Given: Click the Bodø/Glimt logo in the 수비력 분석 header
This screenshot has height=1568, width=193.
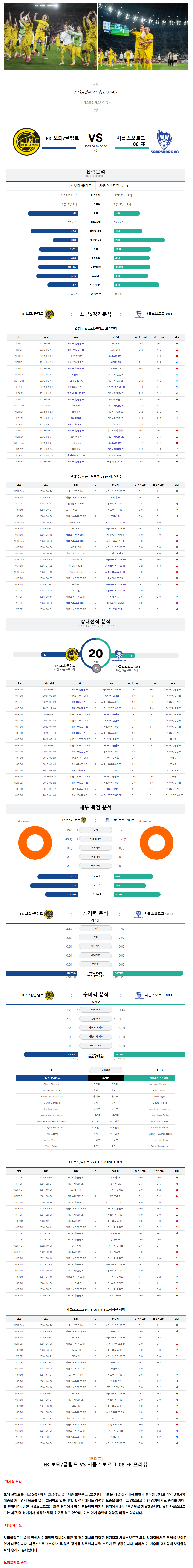Looking at the screenshot, I should click(x=49, y=995).
